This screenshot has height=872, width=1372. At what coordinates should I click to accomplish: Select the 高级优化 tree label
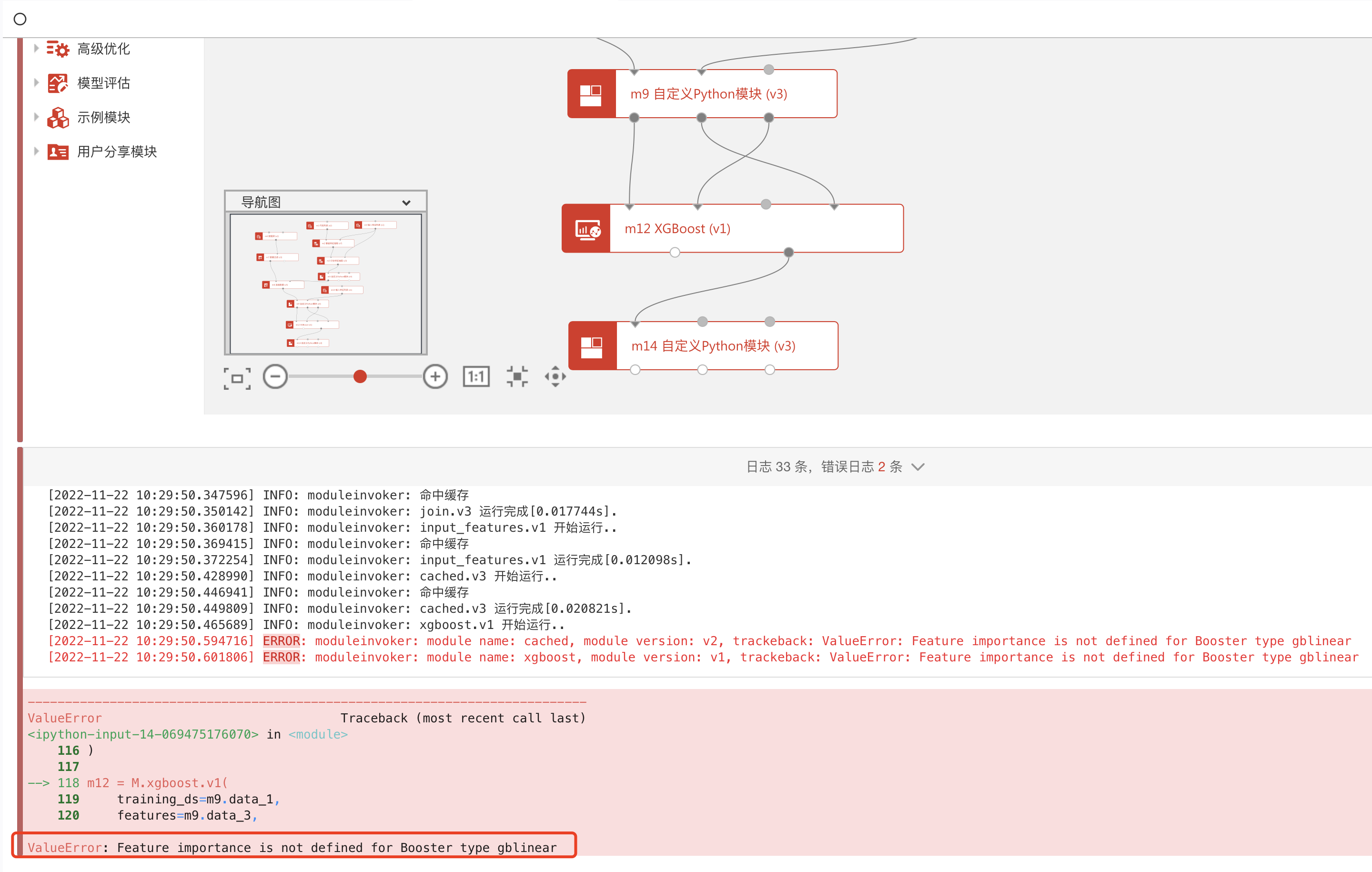[104, 49]
